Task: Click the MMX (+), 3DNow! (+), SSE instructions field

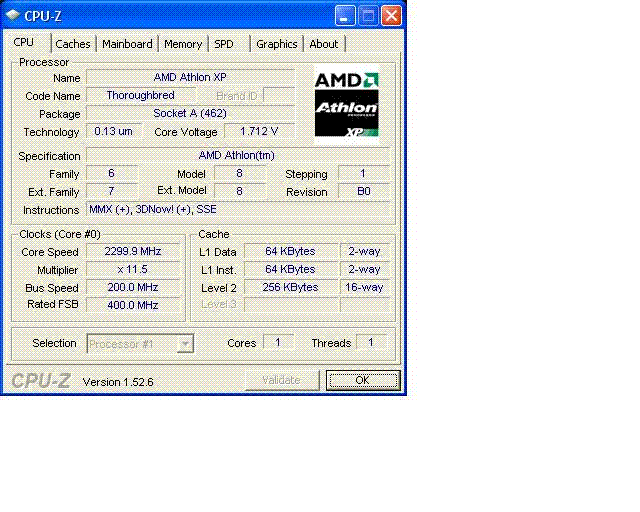Action: pyautogui.click(x=238, y=209)
